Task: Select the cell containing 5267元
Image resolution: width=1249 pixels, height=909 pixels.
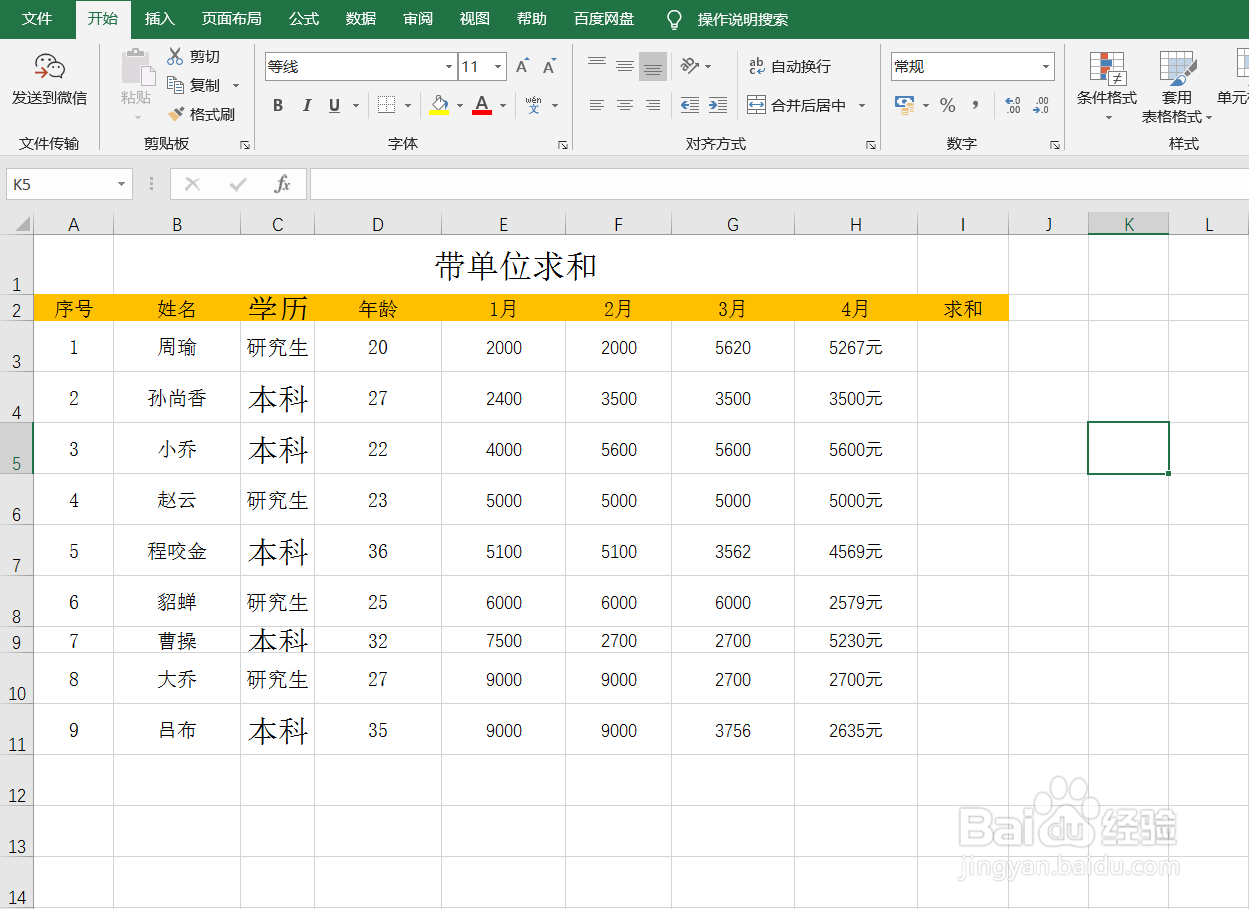Action: tap(856, 347)
